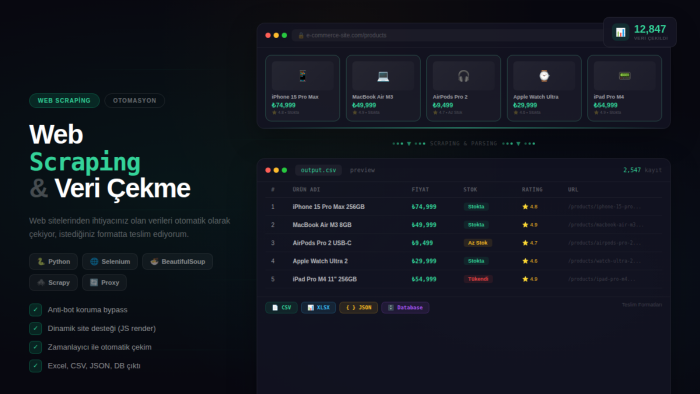Click the ₺9,499 price in the table

(422, 243)
